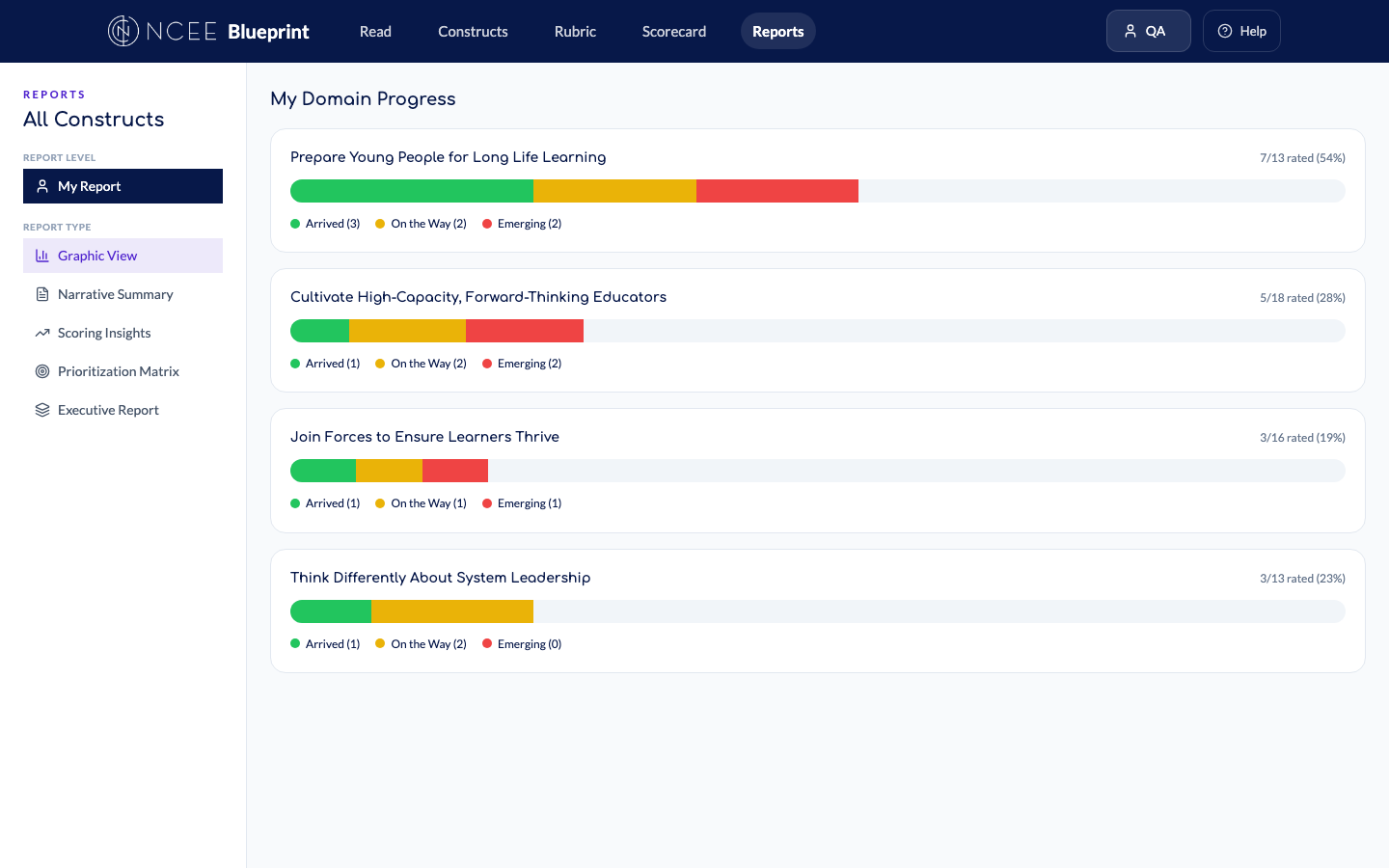Image resolution: width=1389 pixels, height=868 pixels.
Task: Open the Join Forces to Ensure Learners Thrive card
Action: click(424, 437)
